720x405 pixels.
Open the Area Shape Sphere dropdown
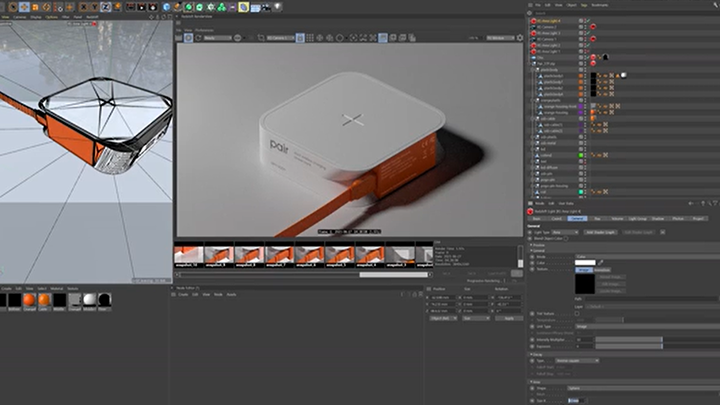pyautogui.click(x=643, y=388)
